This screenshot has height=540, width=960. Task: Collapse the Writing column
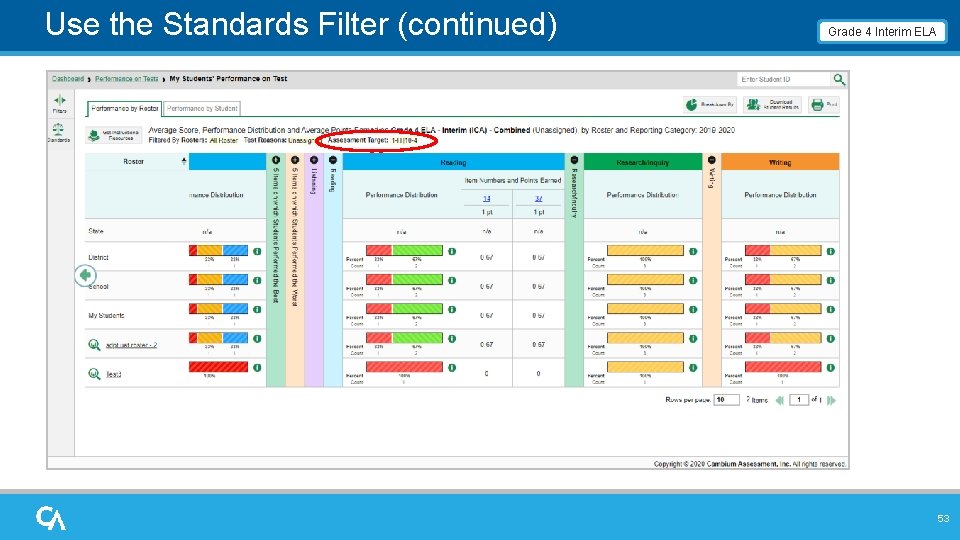(712, 160)
